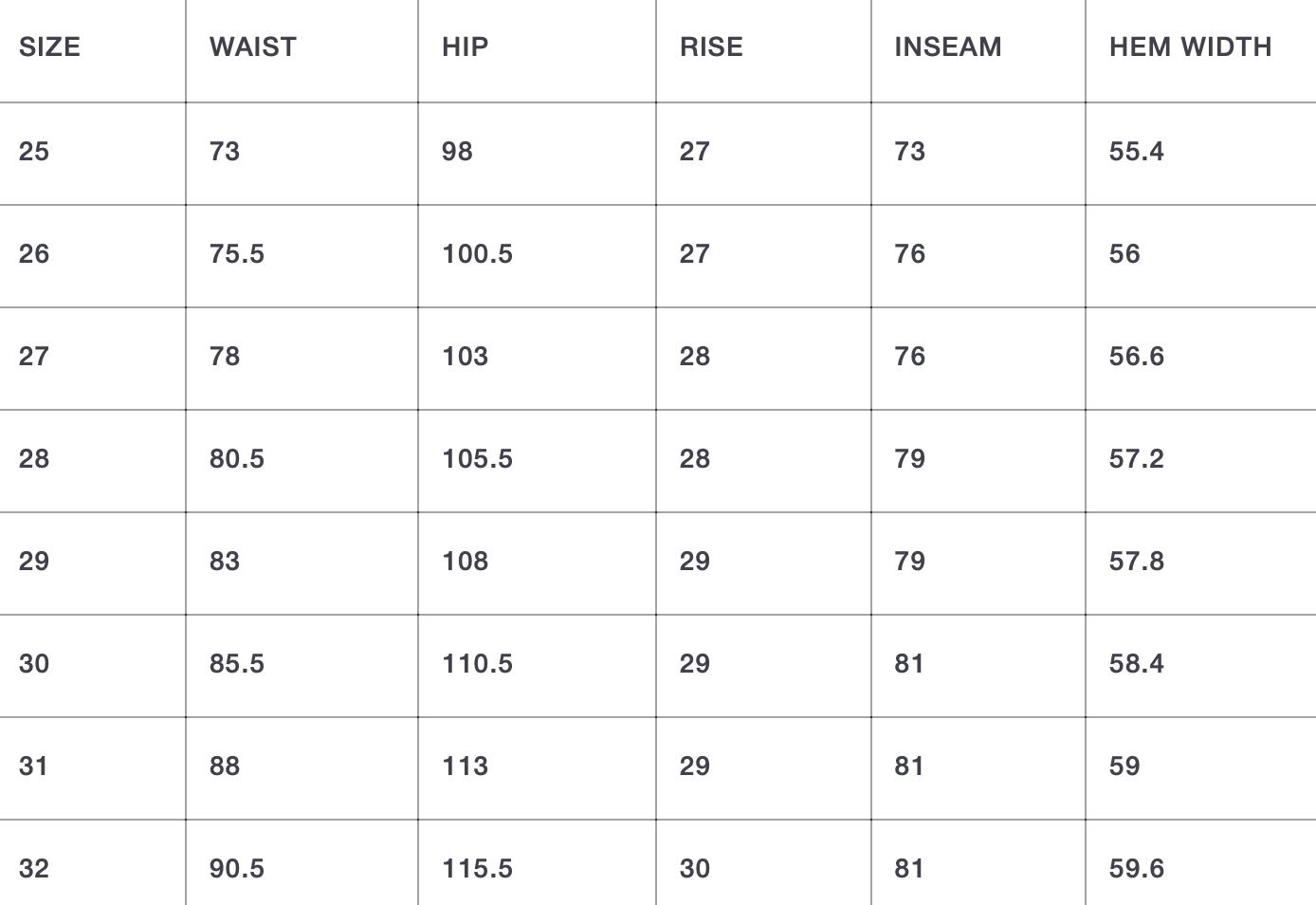Click the hem width value 59.6
This screenshot has width=1316, height=905.
(x=1136, y=869)
